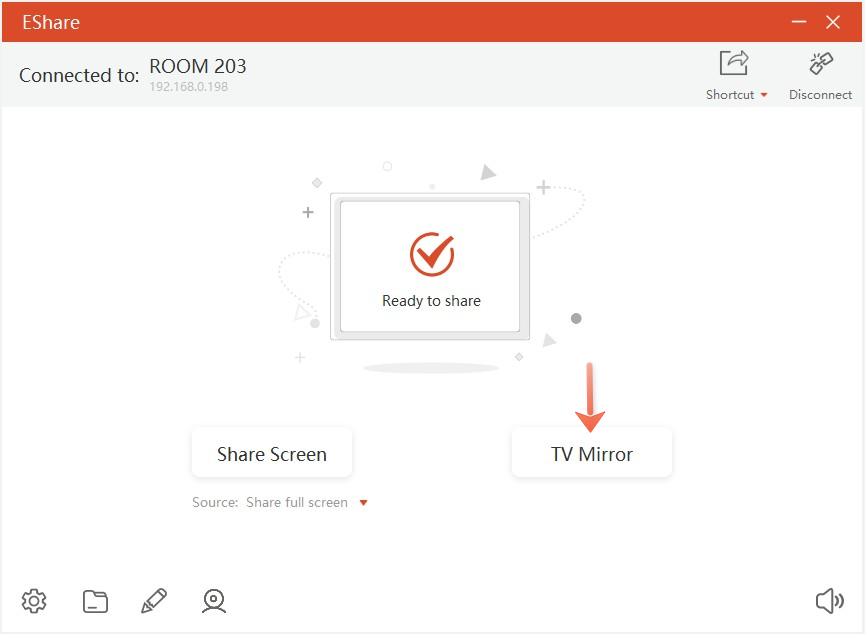Click the 'Share full screen' source selector
The height and width of the screenshot is (634, 865).
(297, 503)
